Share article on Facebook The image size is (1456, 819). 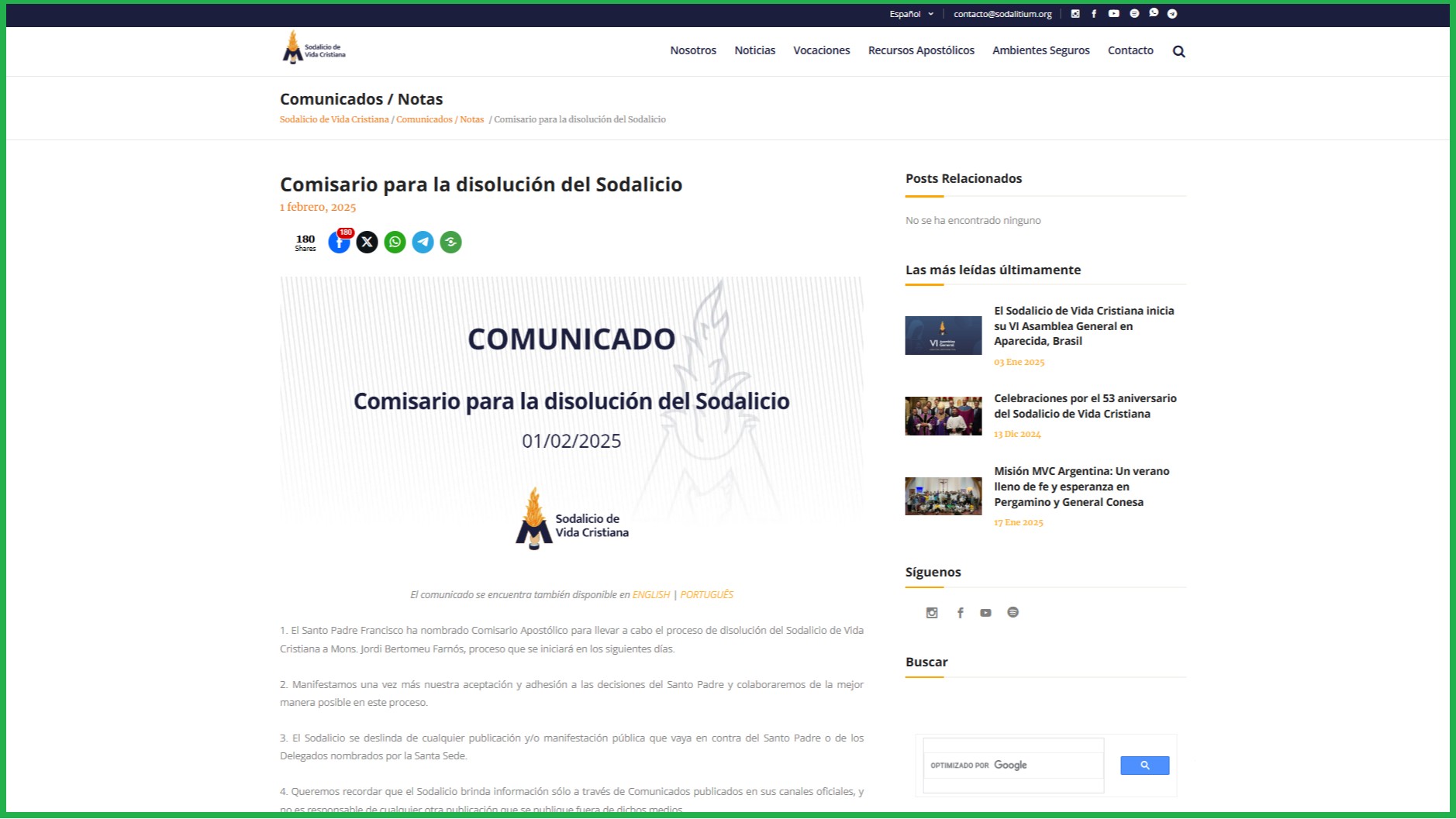click(339, 242)
